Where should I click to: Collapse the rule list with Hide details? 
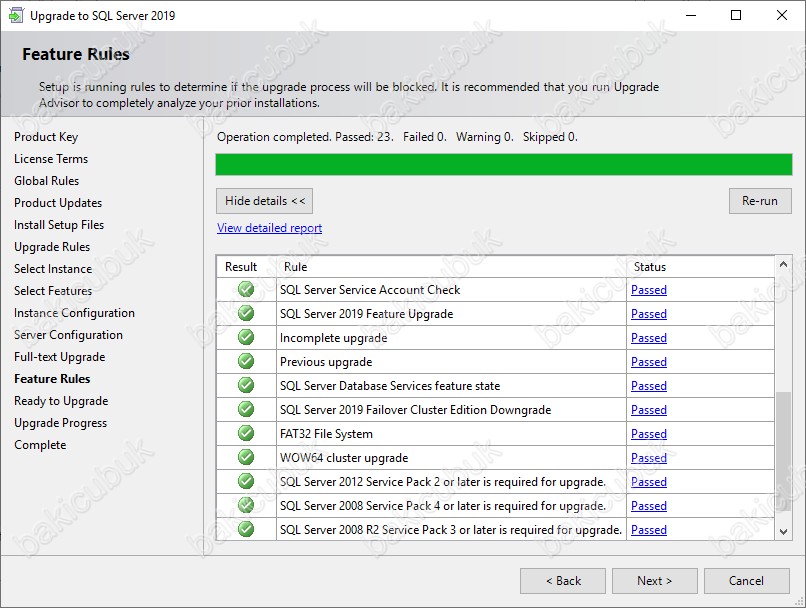point(264,201)
